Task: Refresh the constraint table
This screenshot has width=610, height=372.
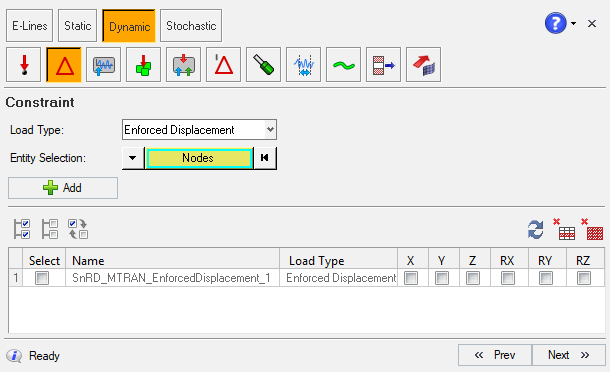Action: 536,230
